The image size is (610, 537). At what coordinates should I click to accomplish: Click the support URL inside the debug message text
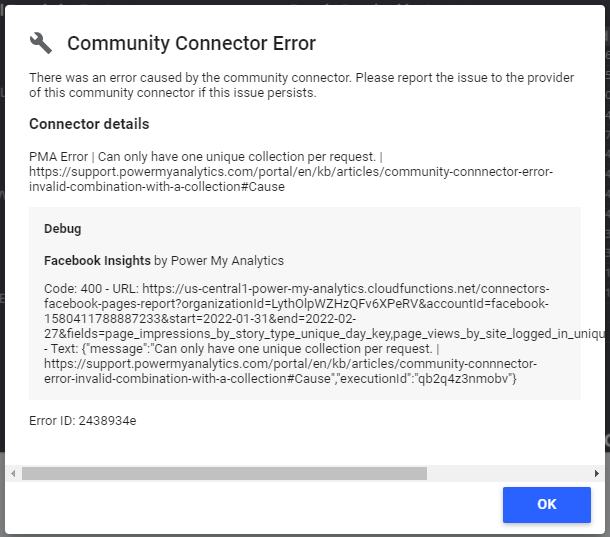[x=290, y=363]
